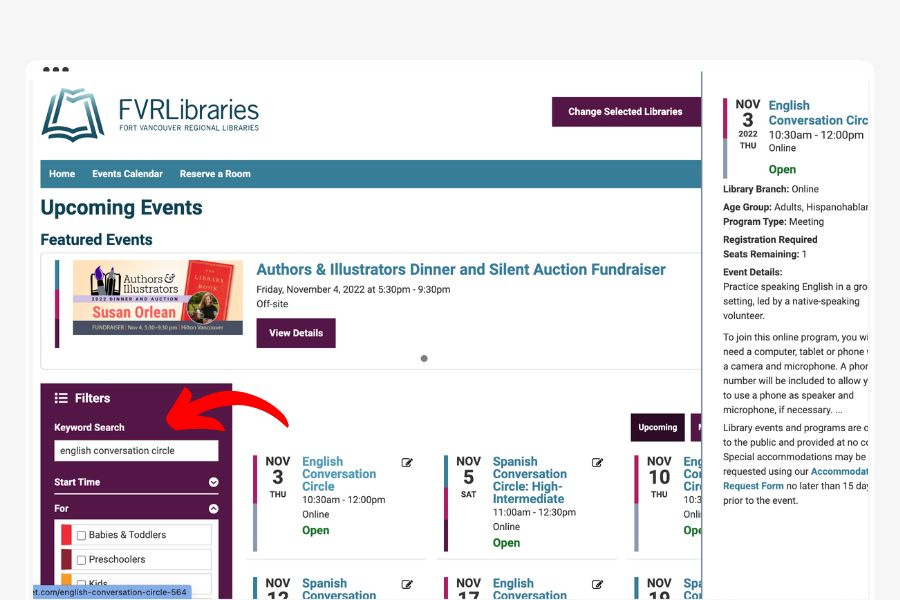
Task: Click edit icon on Nov 12 Spanish Conversation card
Action: click(407, 584)
